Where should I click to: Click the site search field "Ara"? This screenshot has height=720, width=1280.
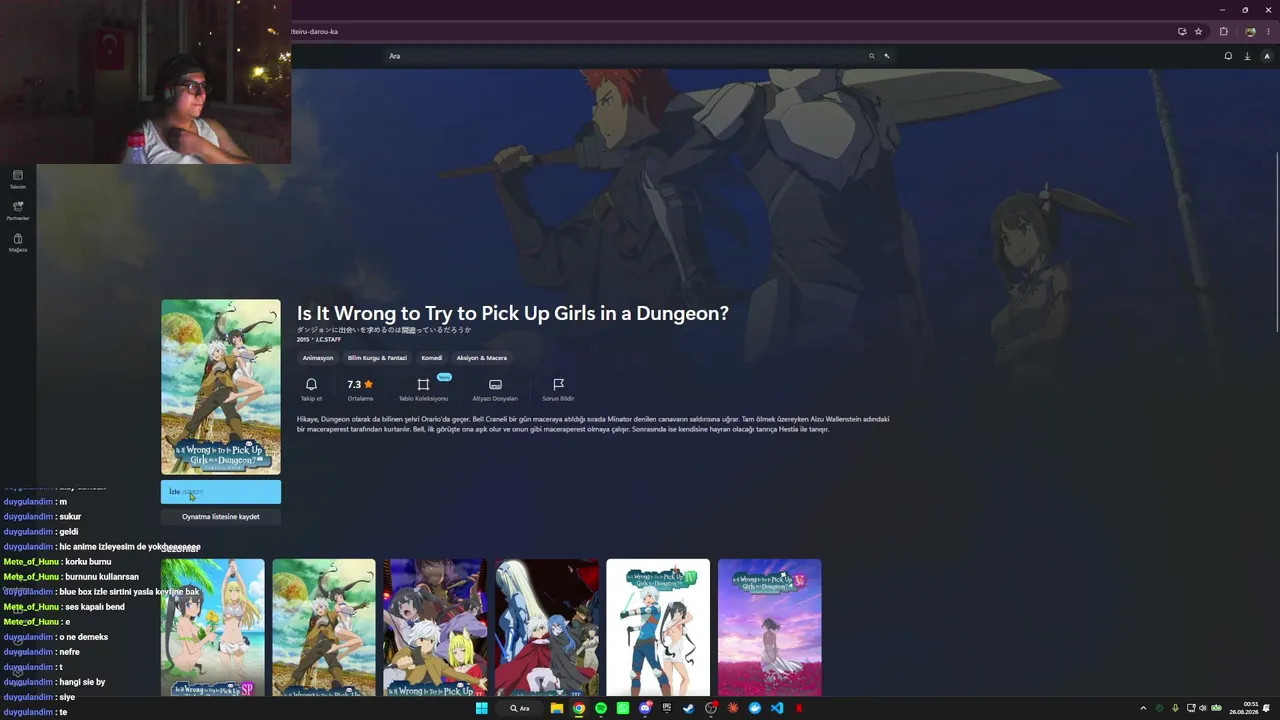630,56
